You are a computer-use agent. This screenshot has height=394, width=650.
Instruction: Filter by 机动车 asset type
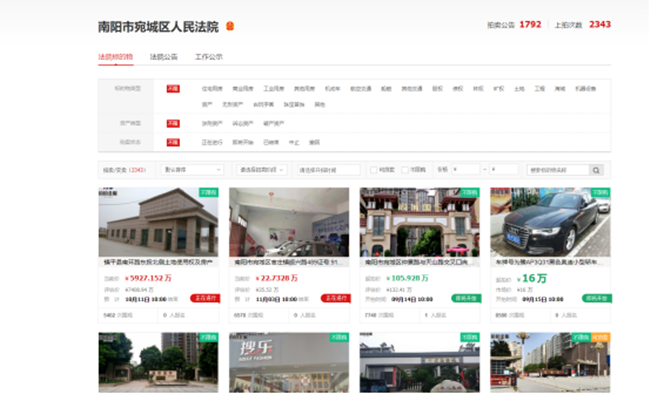[332, 89]
